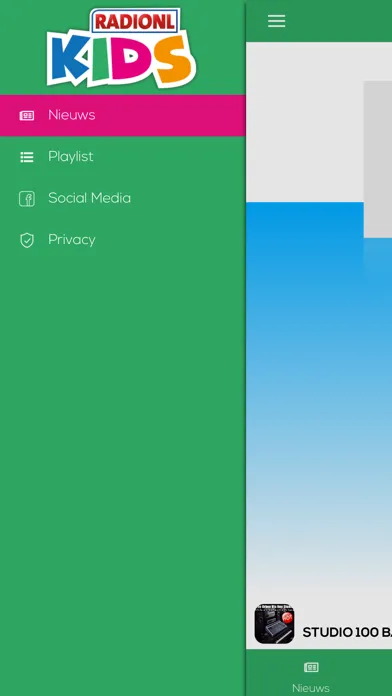Screen dimensions: 392x696
Task: Click the STUDIO 100 now-playing title
Action: (x=347, y=633)
